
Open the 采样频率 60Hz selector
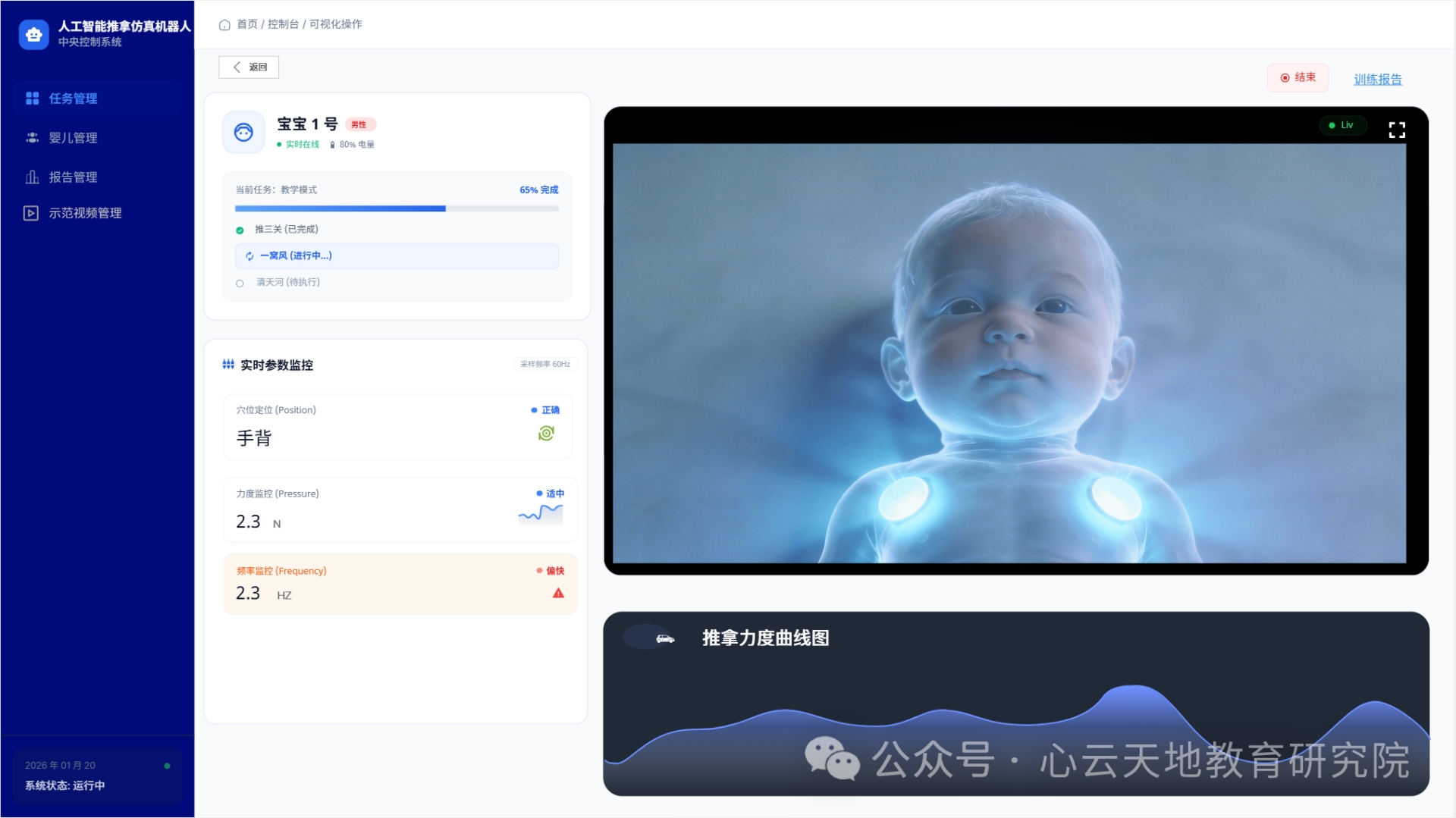pos(544,364)
